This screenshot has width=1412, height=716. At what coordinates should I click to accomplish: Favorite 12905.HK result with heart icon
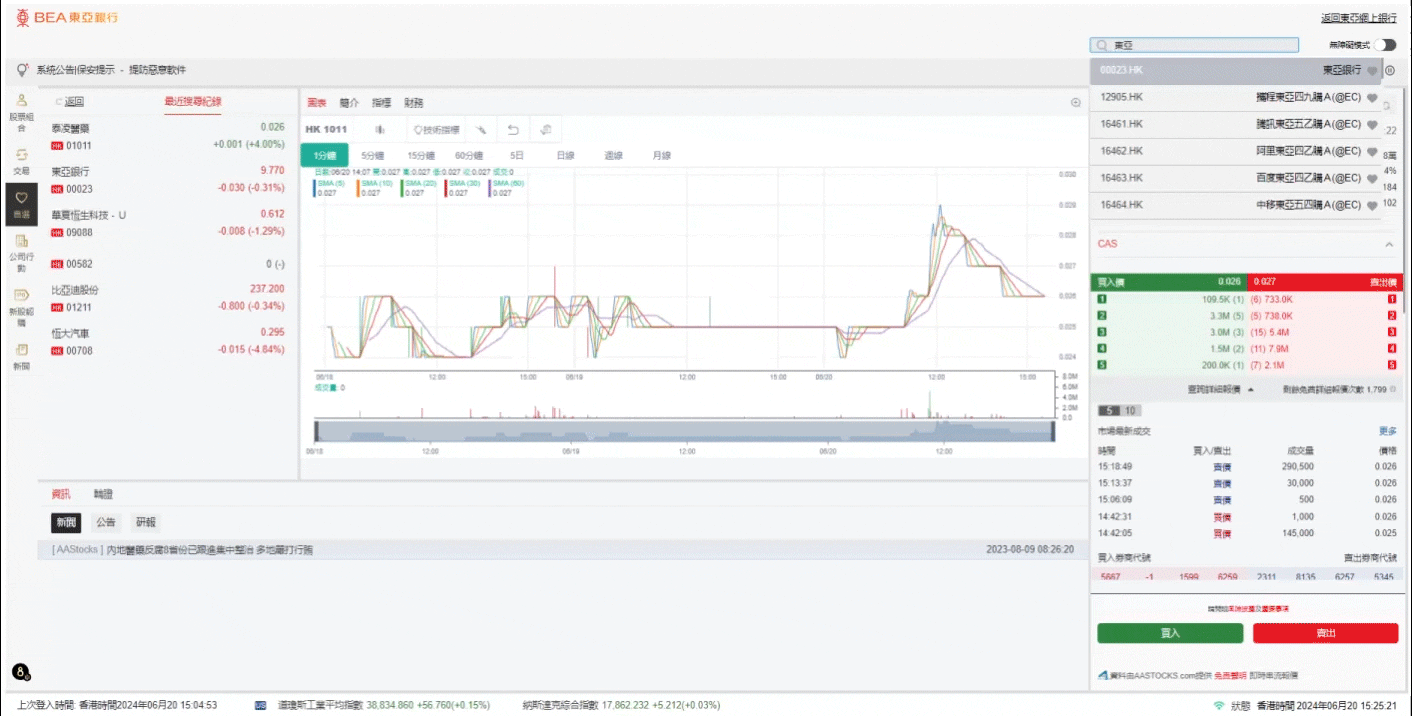[1372, 98]
